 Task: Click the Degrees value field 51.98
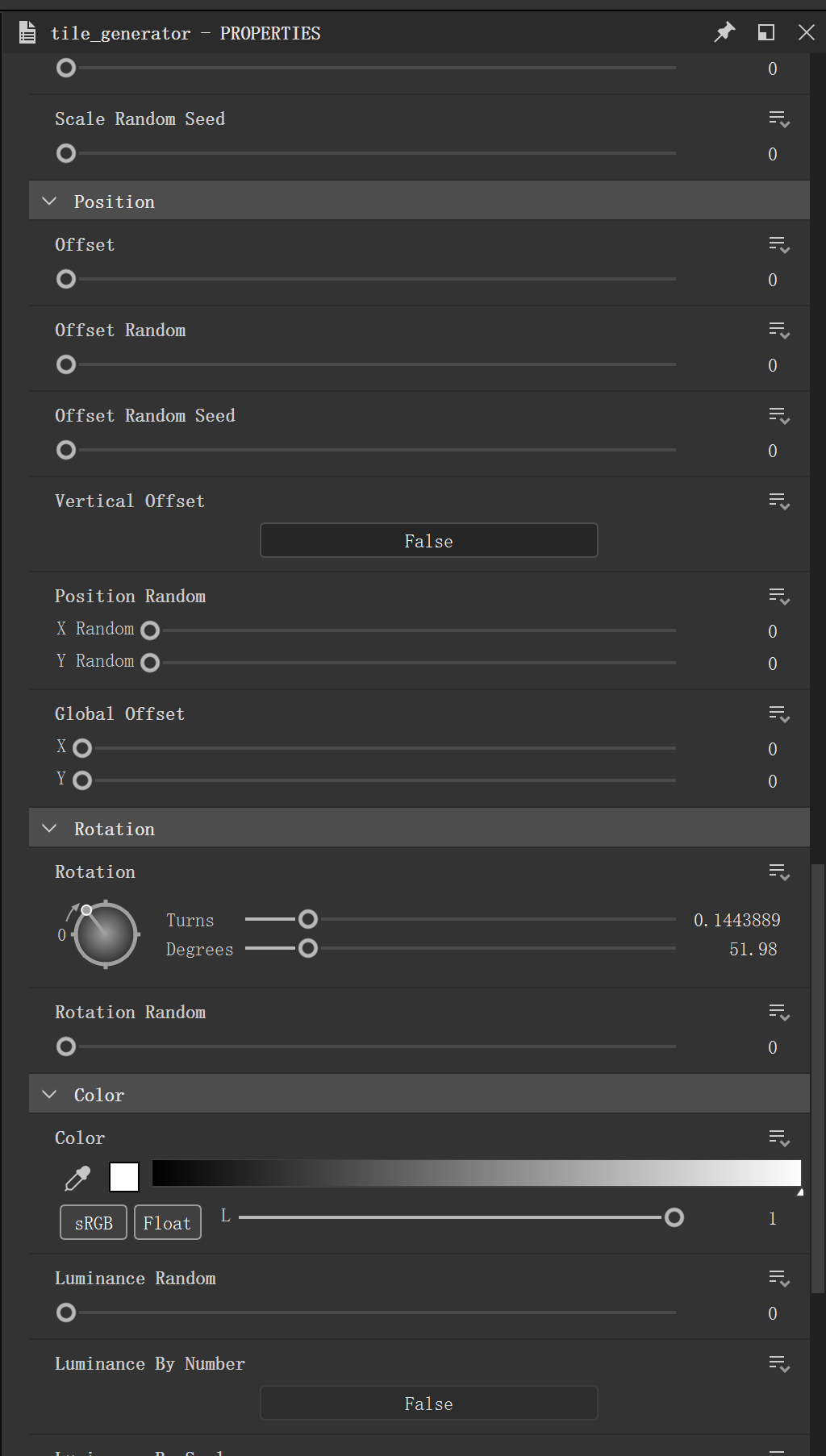pos(753,949)
